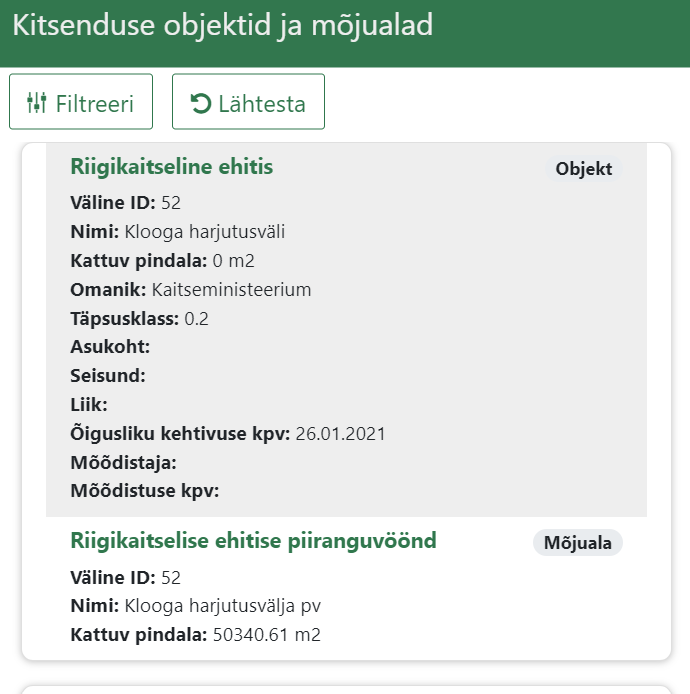Open Riigikaitselise ehitise piiranguvöönd heading

point(253,541)
